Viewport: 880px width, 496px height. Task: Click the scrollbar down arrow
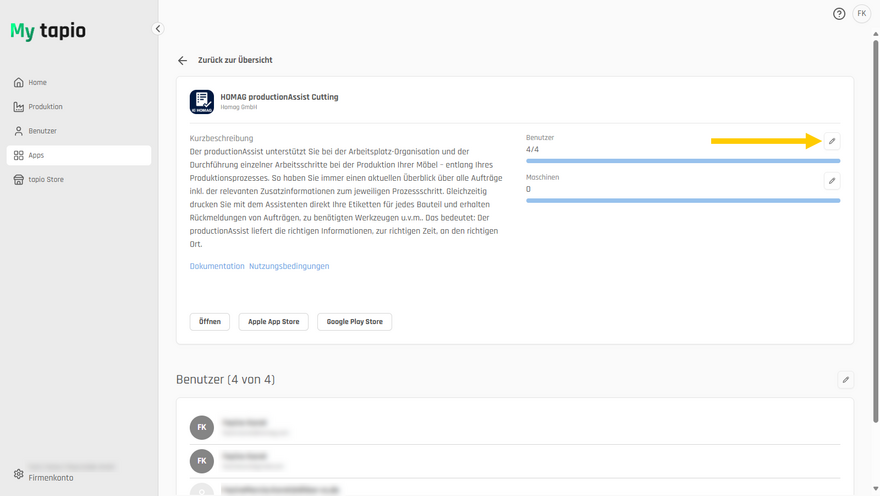876,489
